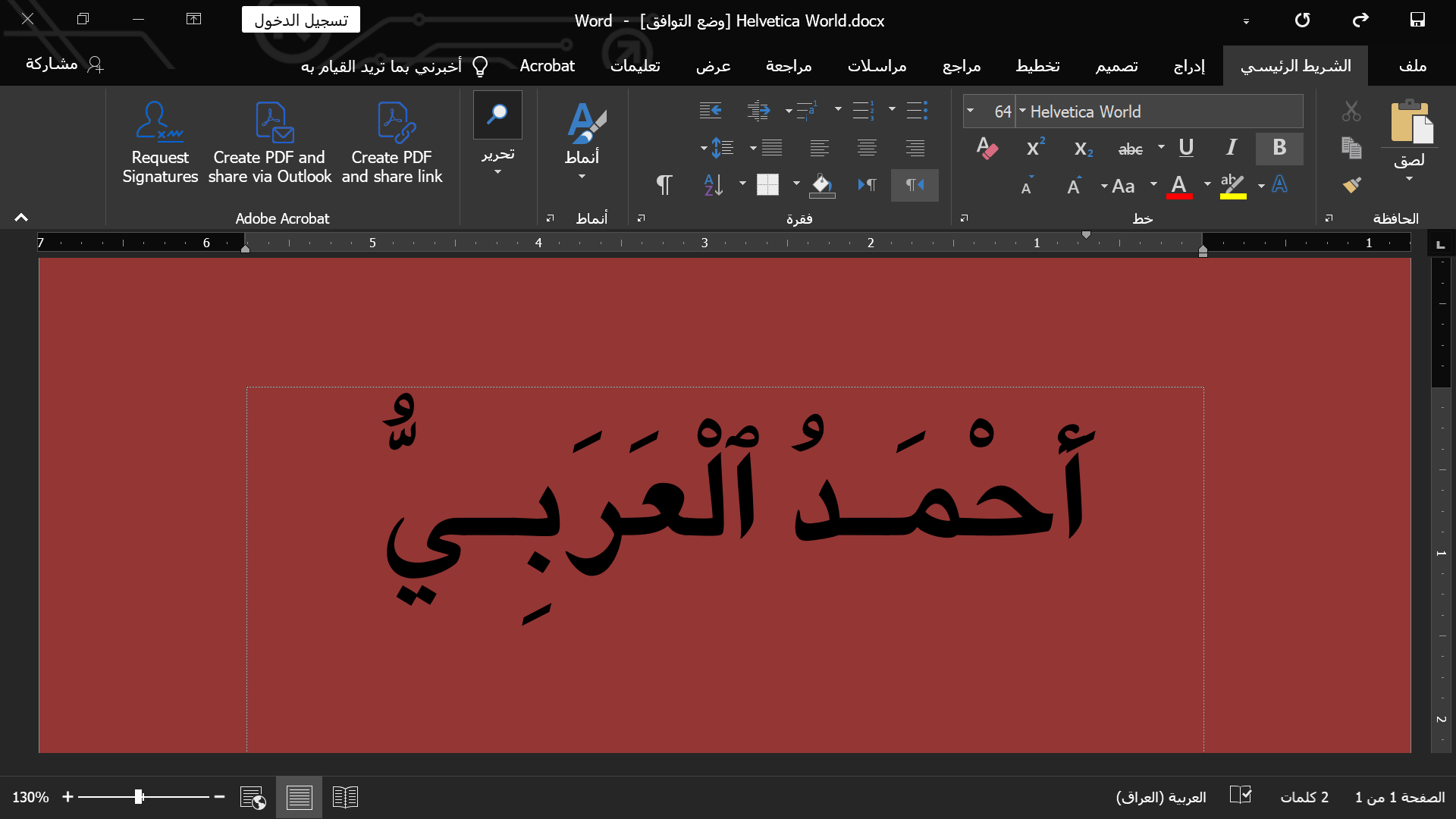This screenshot has height=819, width=1456.
Task: Click the Format Painter brush icon
Action: 1351,185
